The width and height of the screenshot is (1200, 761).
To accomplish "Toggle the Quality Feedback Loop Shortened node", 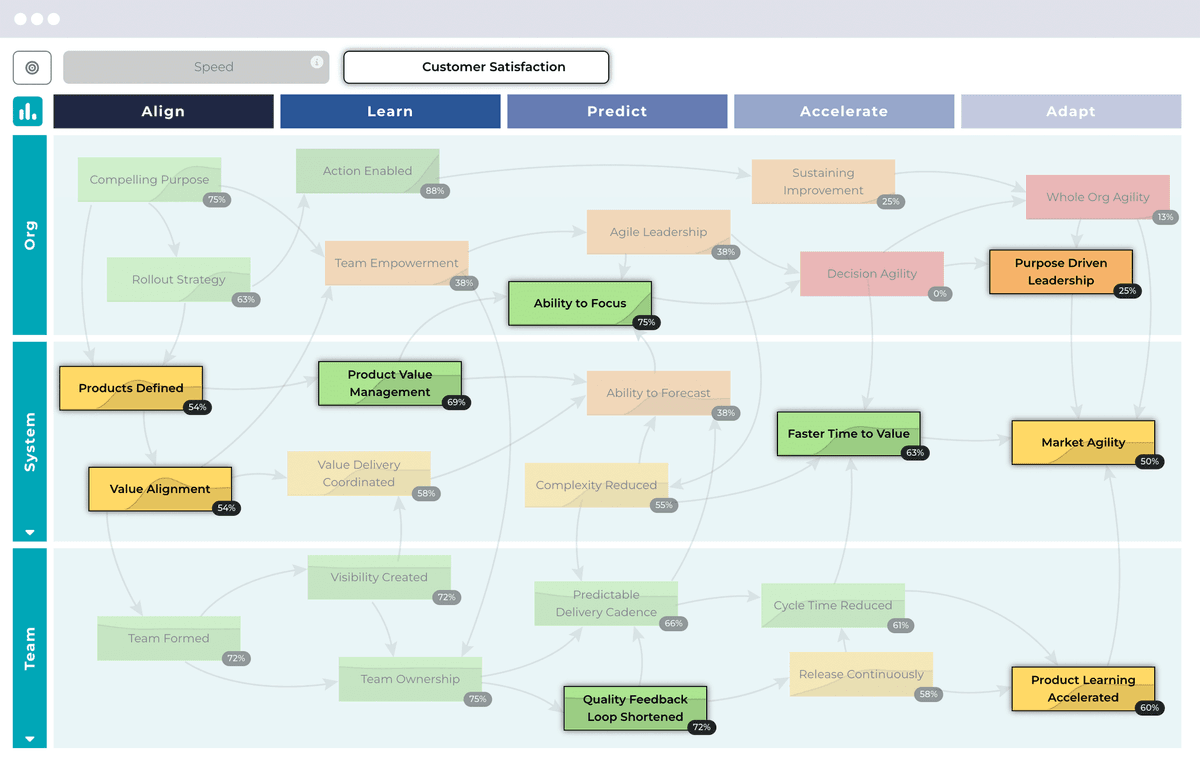I will [635, 706].
